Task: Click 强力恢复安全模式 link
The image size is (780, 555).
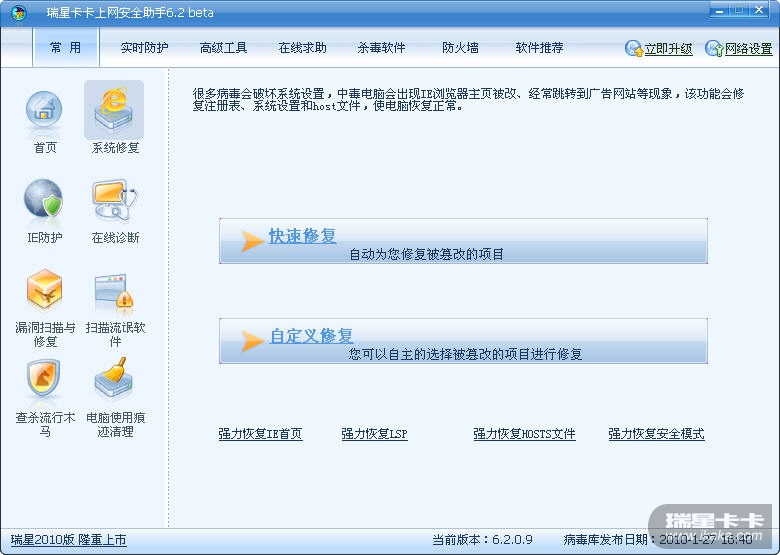Action: 656,434
